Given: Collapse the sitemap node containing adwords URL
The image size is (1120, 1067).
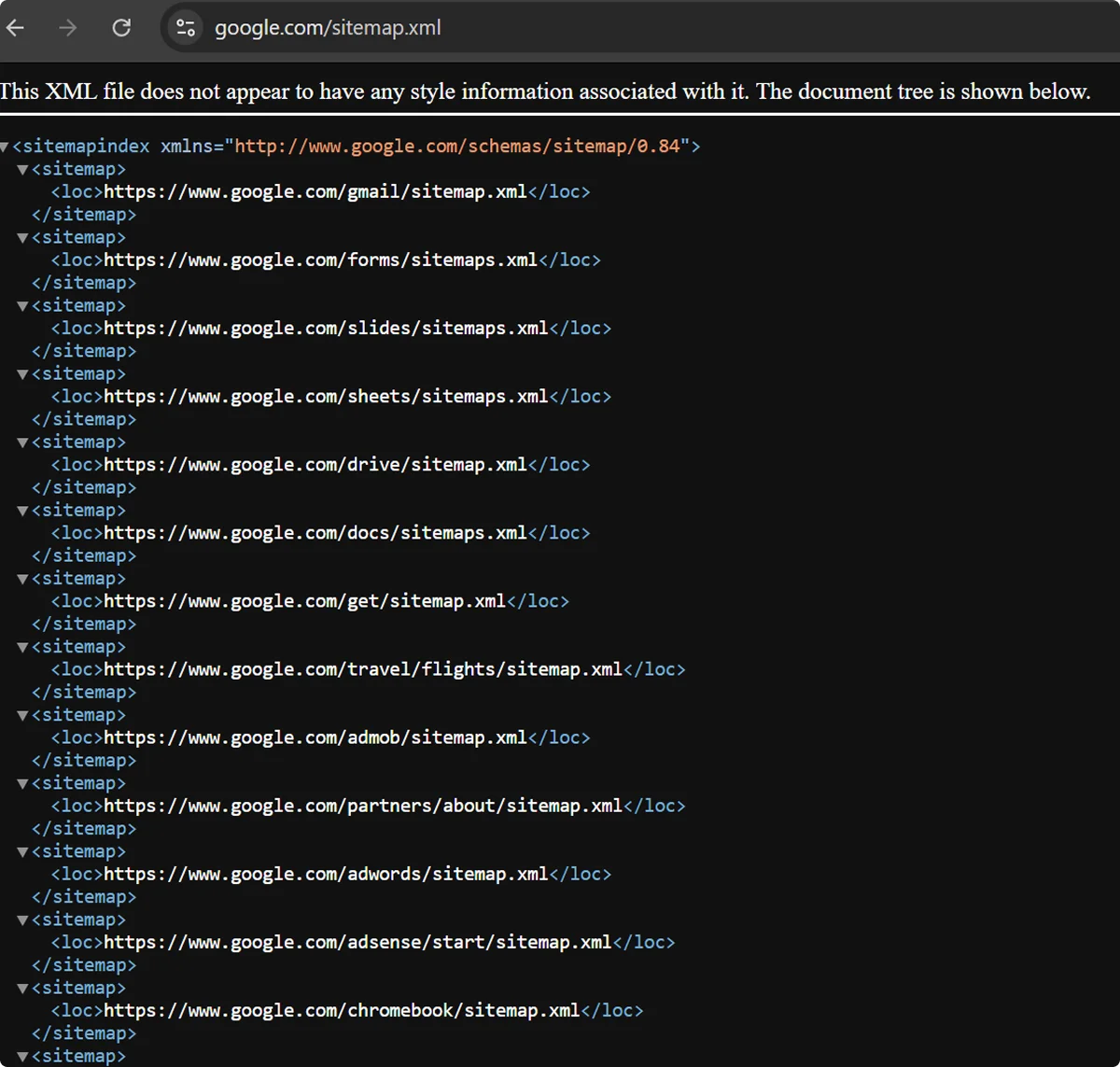Looking at the screenshot, I should tap(23, 851).
